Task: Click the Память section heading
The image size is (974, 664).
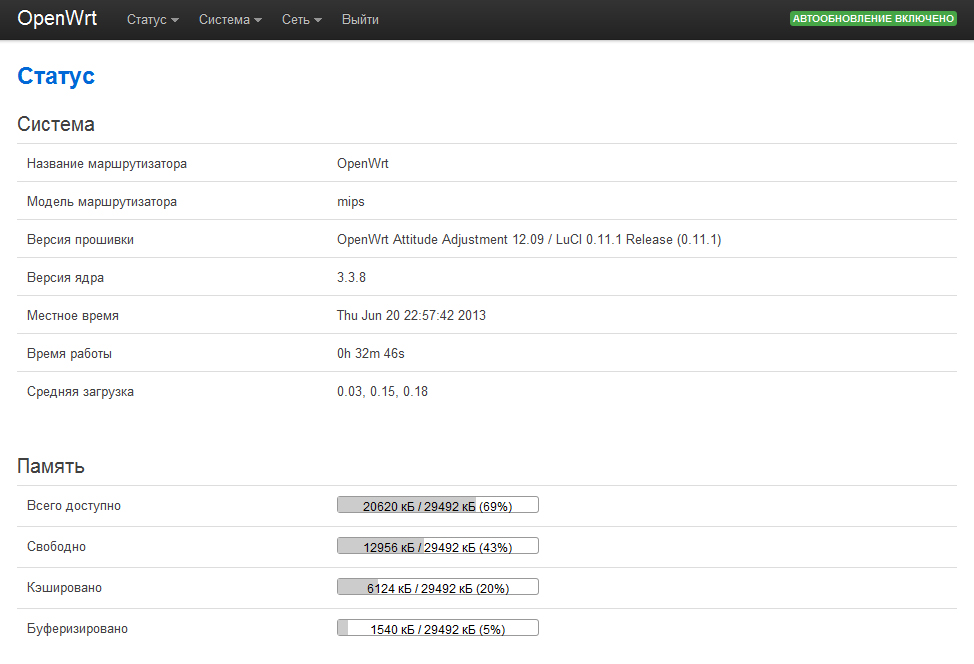Action: click(x=51, y=466)
